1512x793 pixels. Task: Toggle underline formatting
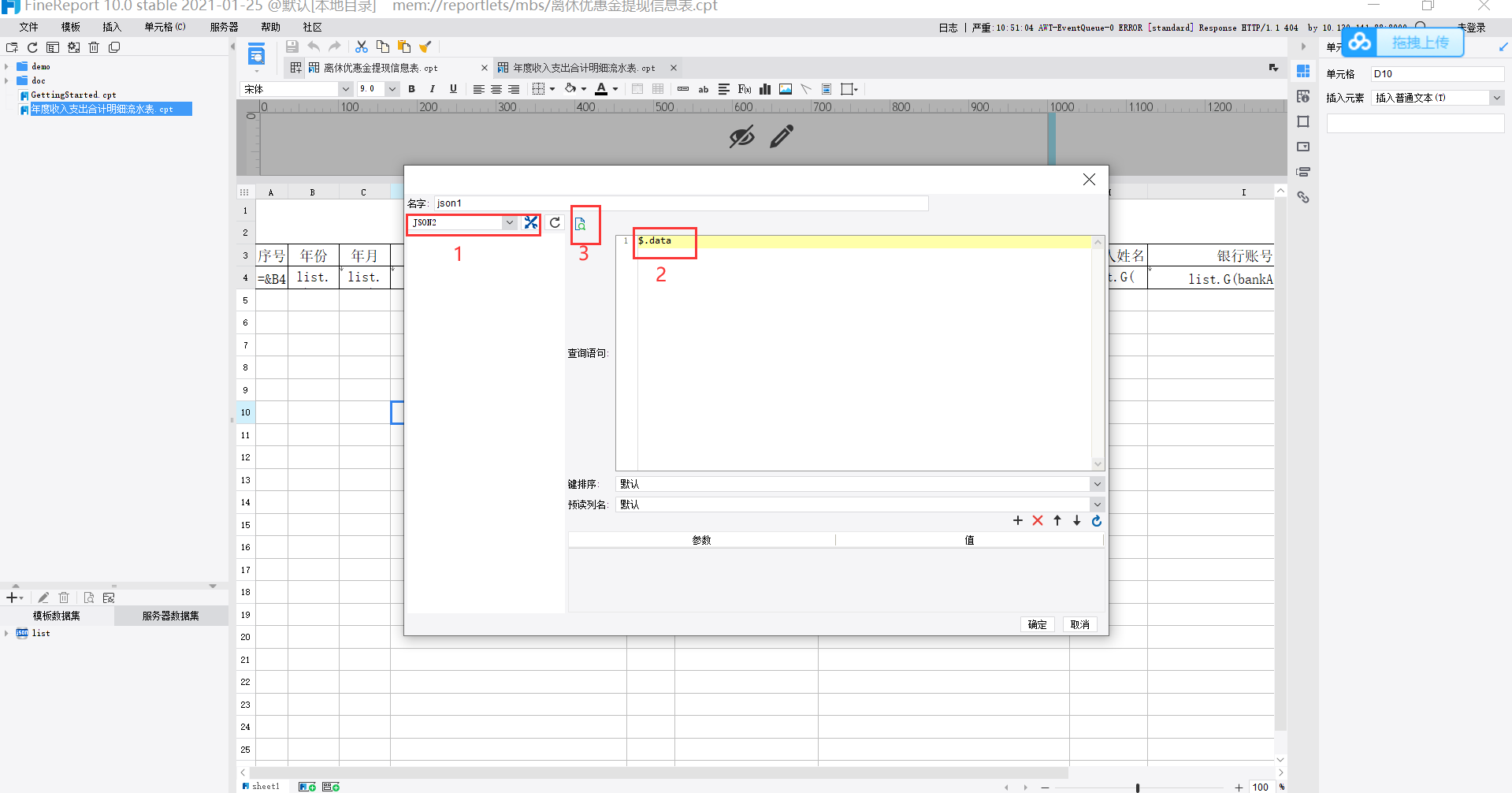point(453,89)
